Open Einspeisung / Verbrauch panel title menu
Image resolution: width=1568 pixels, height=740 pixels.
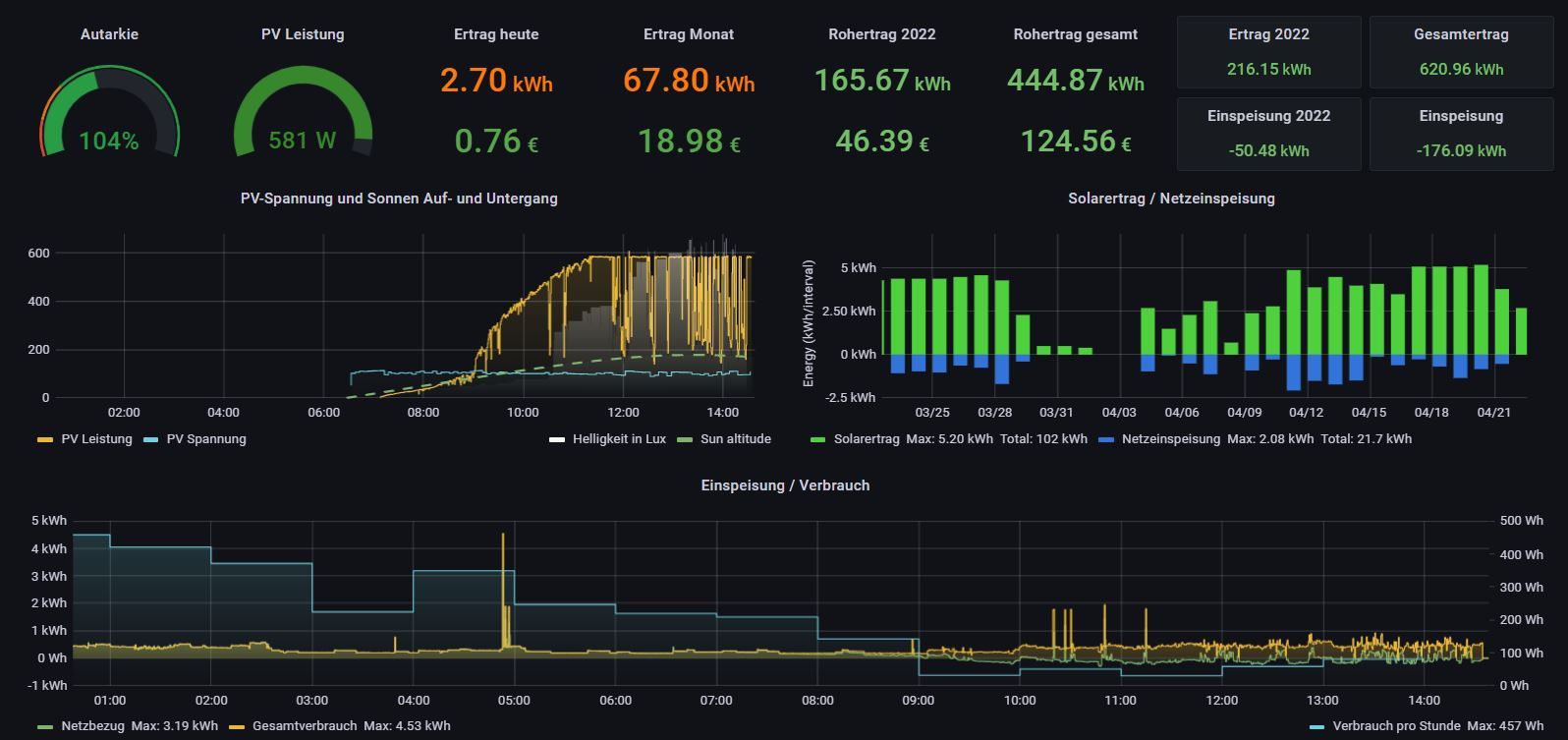point(785,485)
